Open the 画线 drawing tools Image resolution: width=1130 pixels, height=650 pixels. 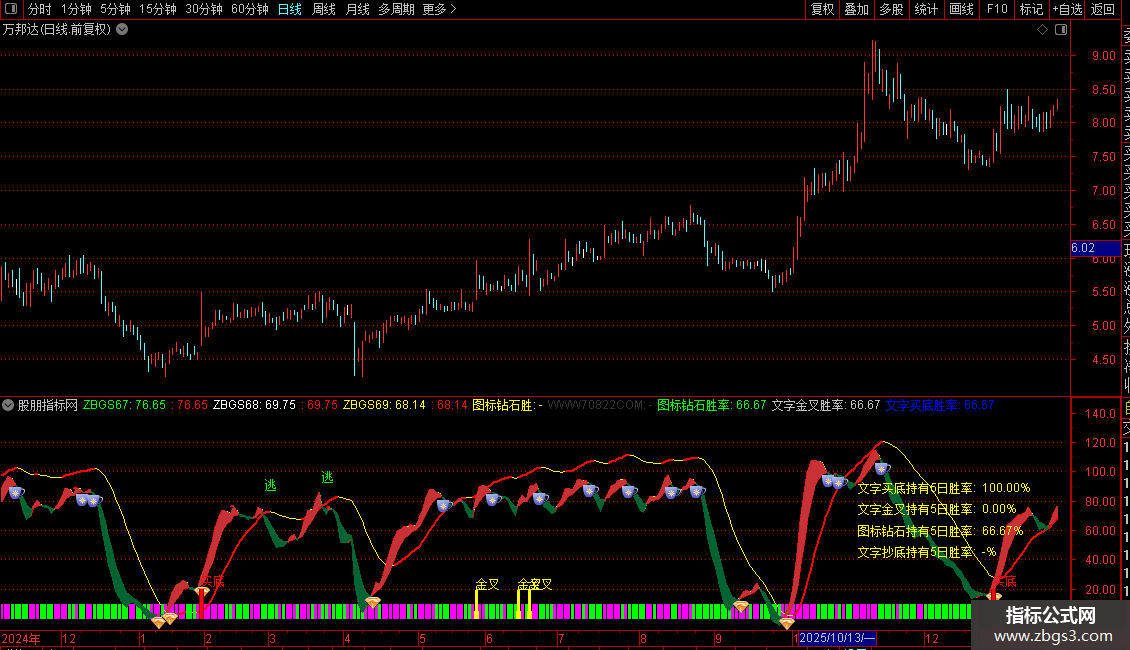pos(961,9)
